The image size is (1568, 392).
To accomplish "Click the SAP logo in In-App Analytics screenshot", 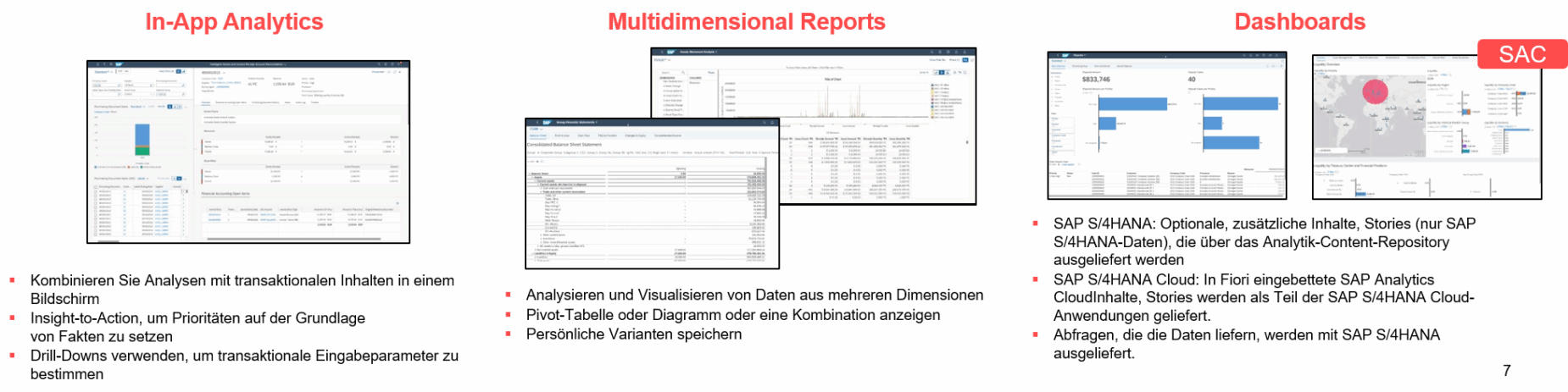I will [119, 63].
